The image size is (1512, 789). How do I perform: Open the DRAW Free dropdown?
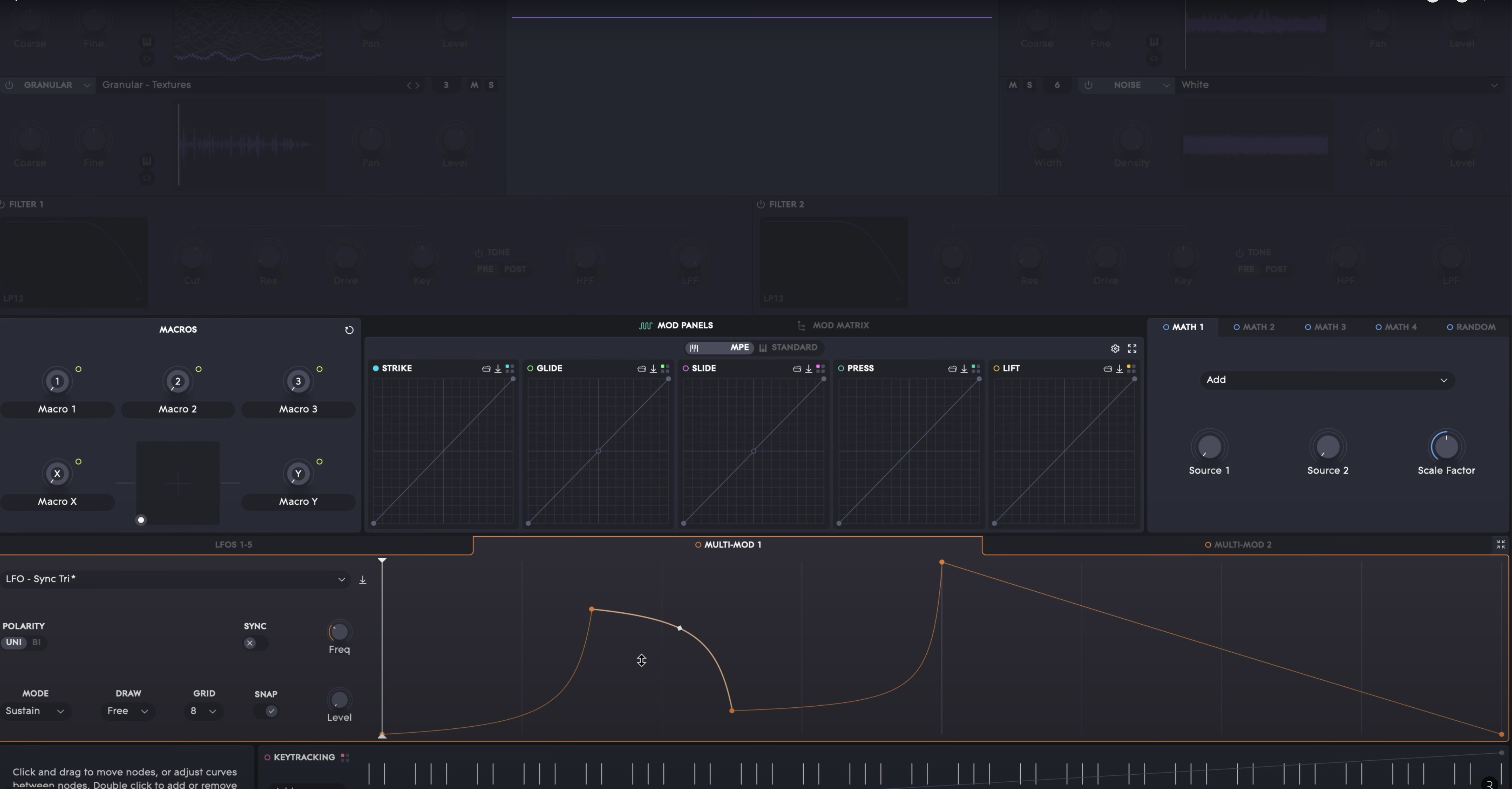[127, 711]
